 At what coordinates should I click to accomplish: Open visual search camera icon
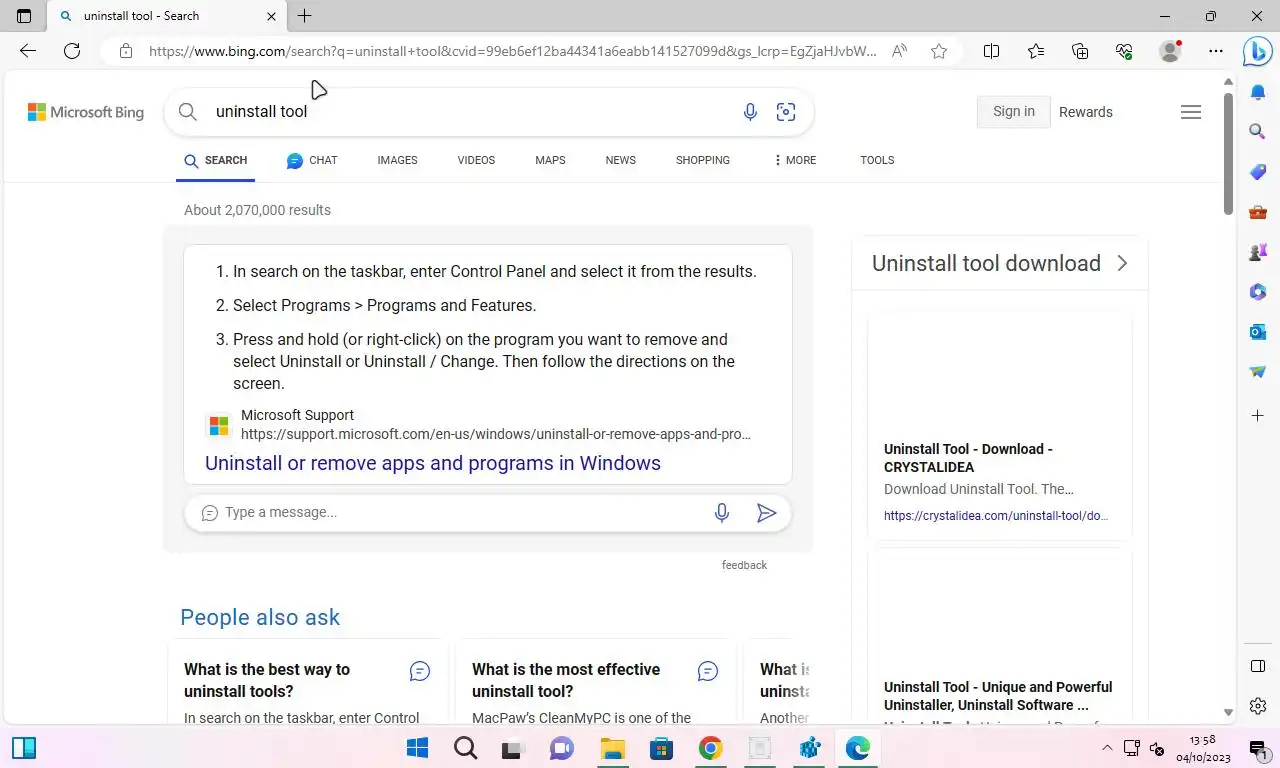pyautogui.click(x=786, y=112)
